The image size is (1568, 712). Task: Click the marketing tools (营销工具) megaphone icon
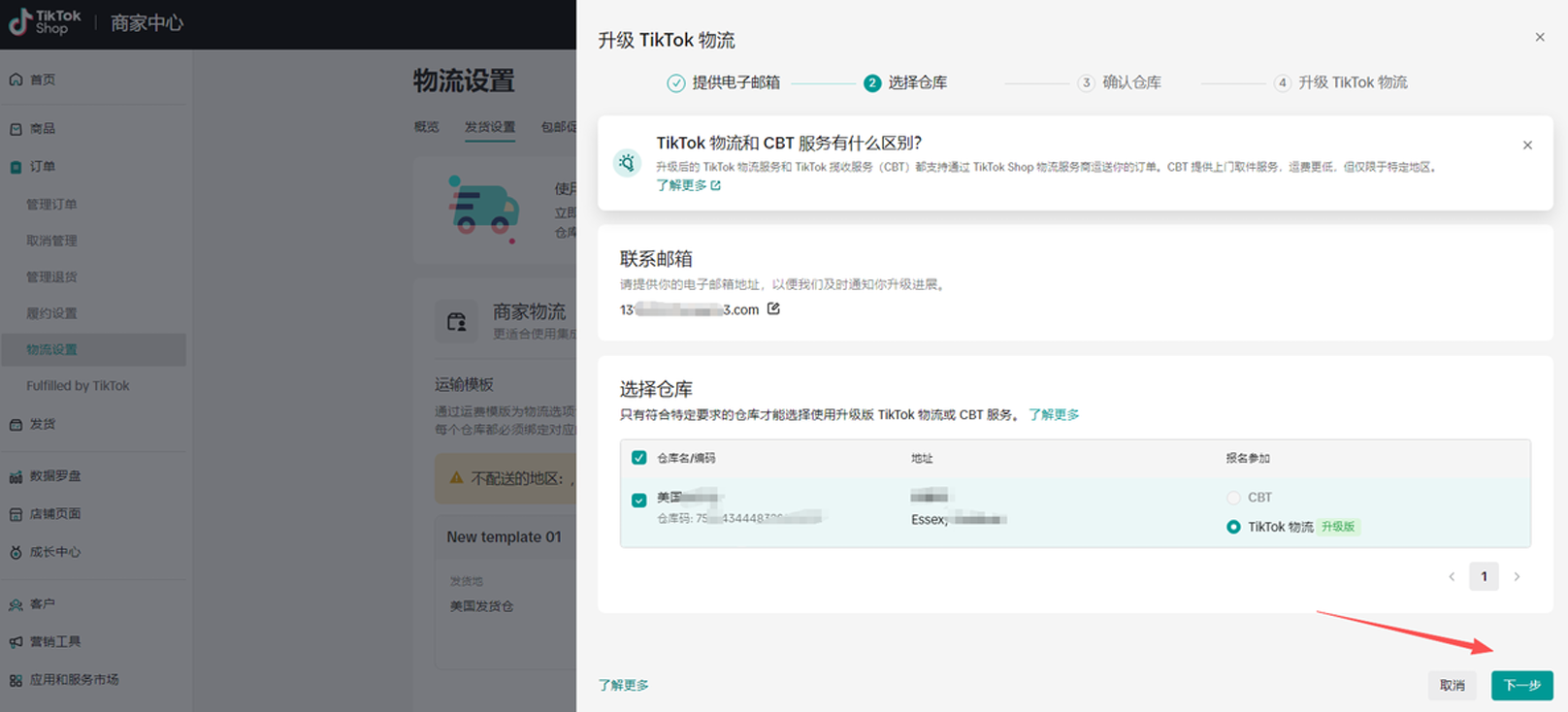pos(16,642)
